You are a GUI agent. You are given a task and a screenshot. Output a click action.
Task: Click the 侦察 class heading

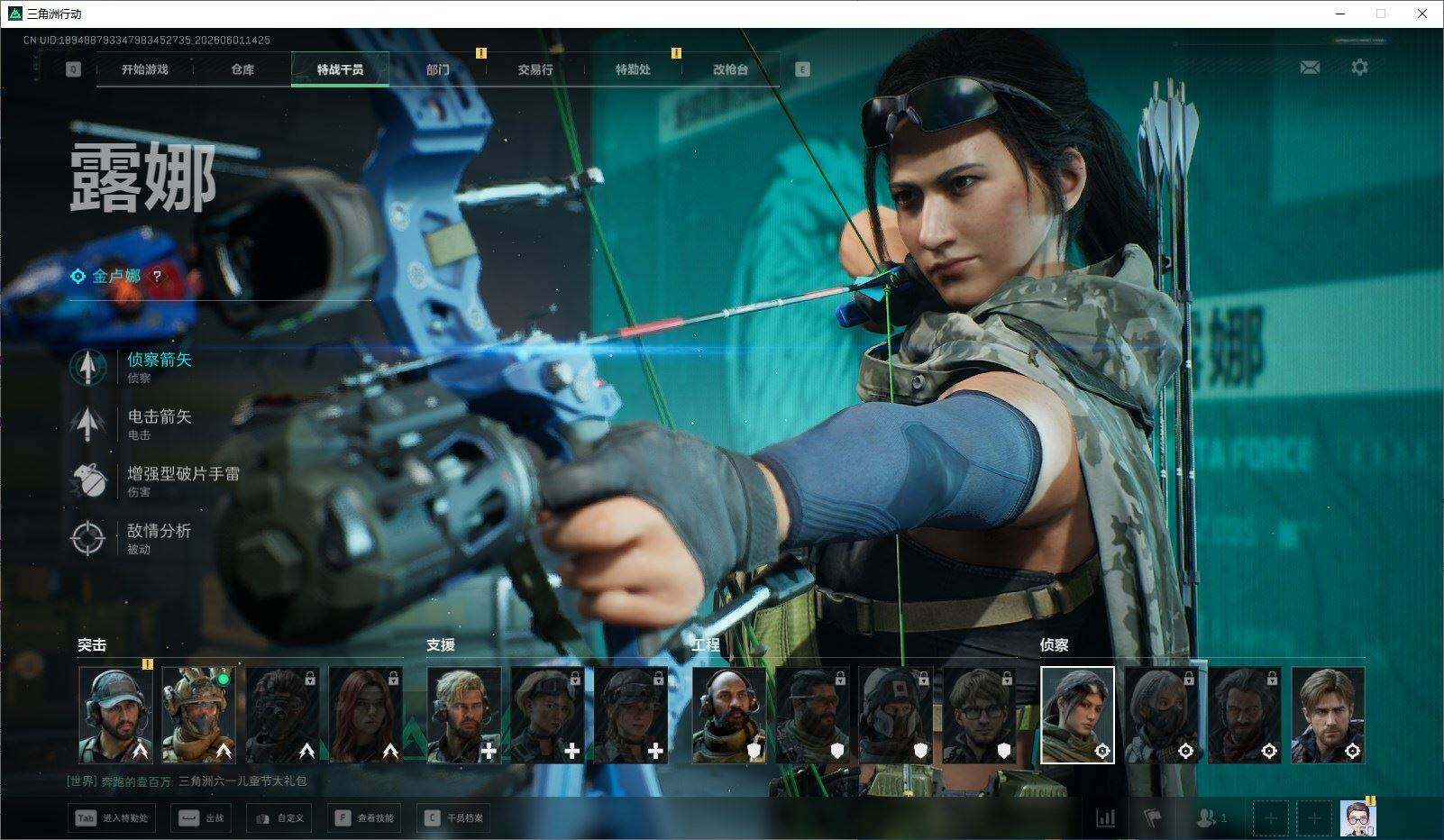click(x=1055, y=644)
